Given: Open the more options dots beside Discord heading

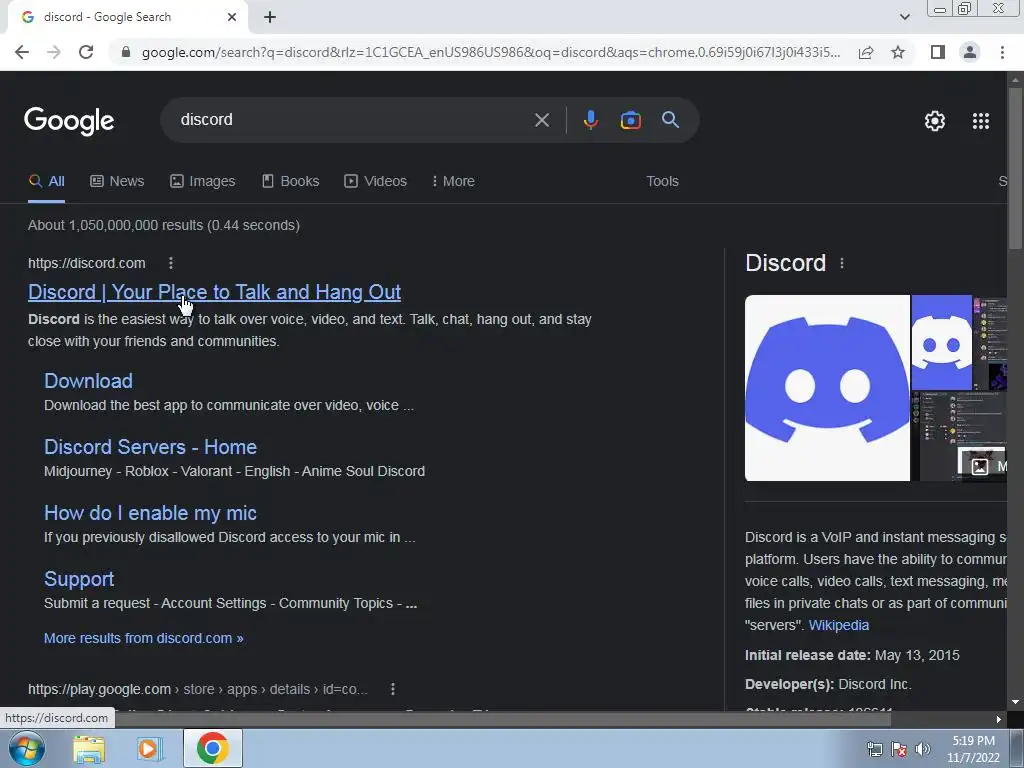Looking at the screenshot, I should point(842,263).
